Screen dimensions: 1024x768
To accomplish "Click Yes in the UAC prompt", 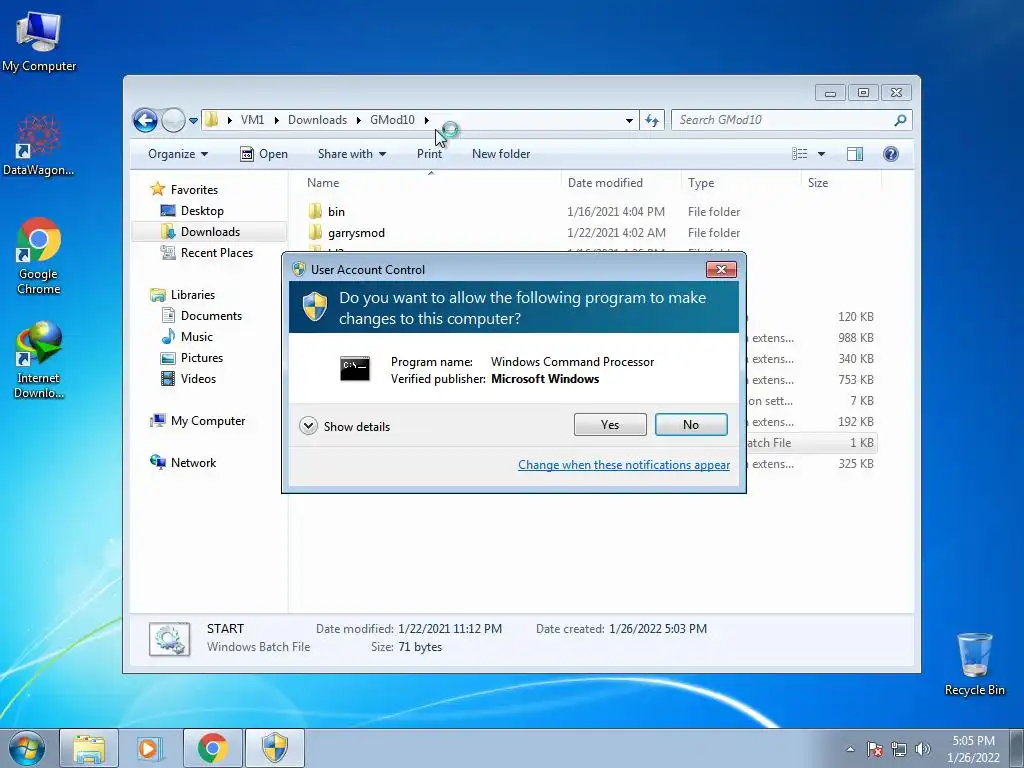I will coord(610,424).
